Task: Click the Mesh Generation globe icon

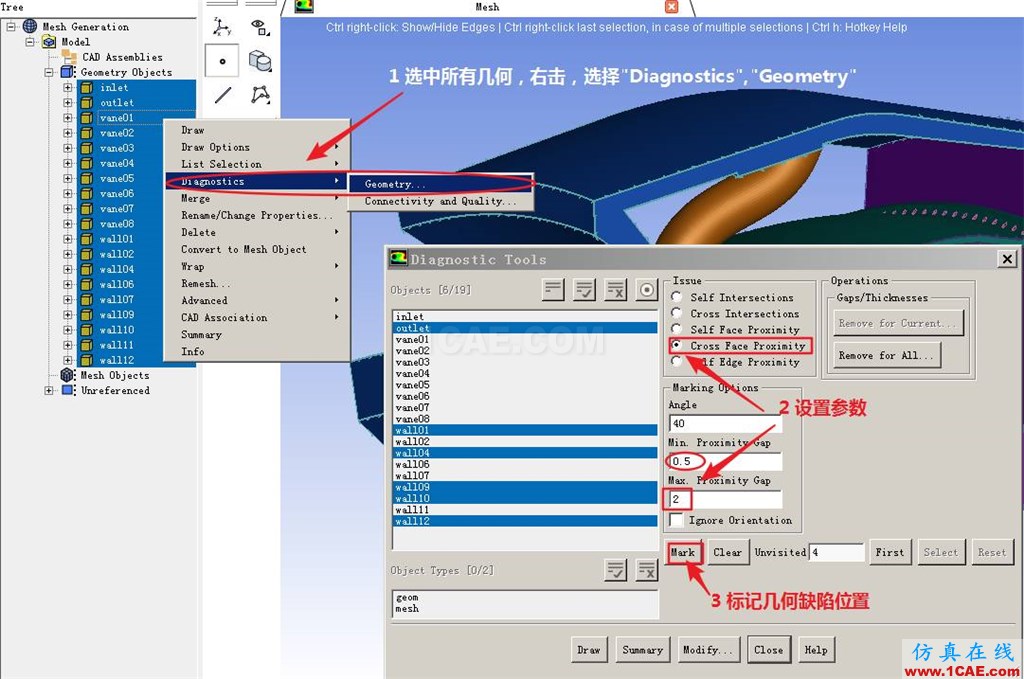Action: pyautogui.click(x=30, y=26)
